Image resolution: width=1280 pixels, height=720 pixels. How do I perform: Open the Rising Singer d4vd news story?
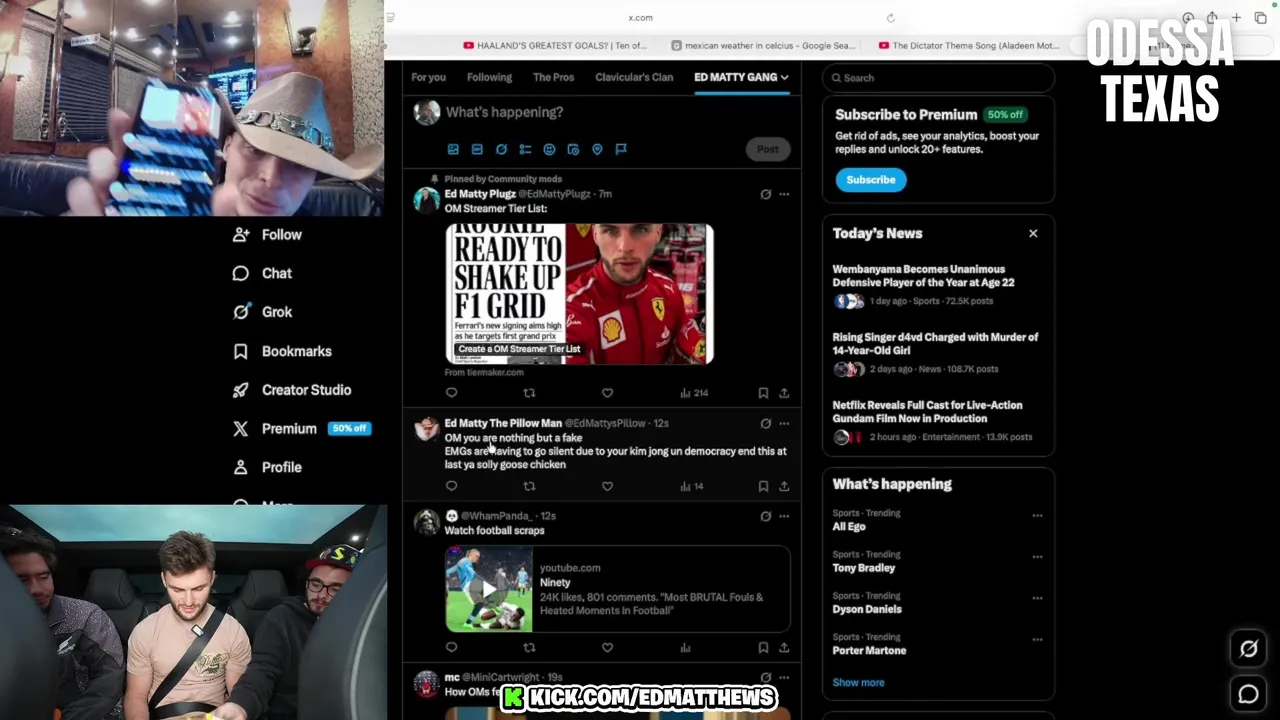(936, 353)
